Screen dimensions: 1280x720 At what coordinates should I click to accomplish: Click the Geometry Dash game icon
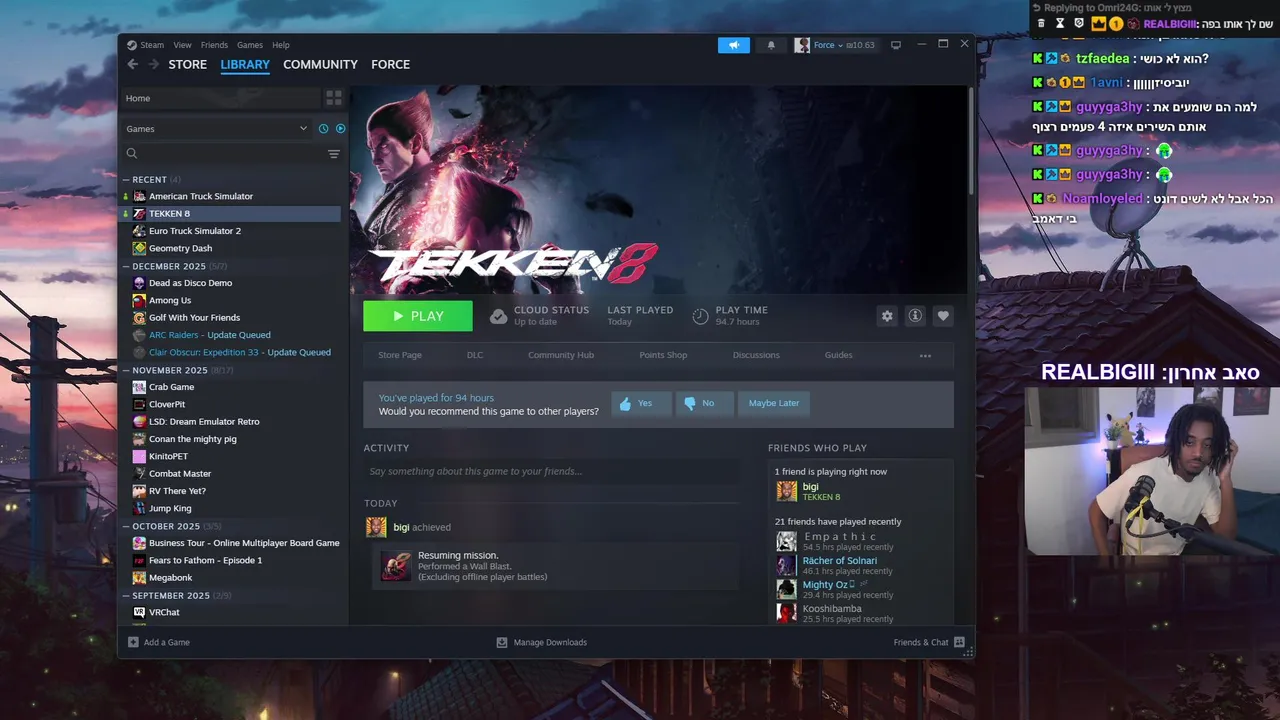point(139,248)
